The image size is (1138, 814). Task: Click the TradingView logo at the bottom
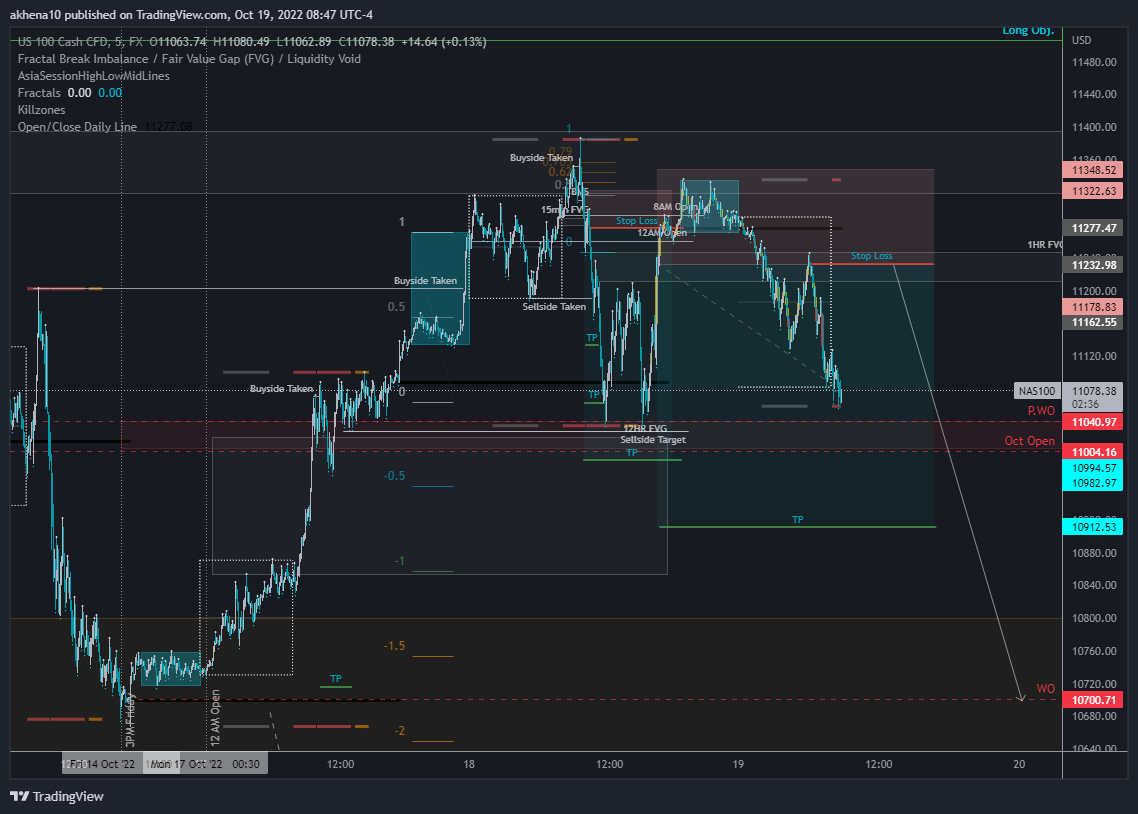(57, 796)
